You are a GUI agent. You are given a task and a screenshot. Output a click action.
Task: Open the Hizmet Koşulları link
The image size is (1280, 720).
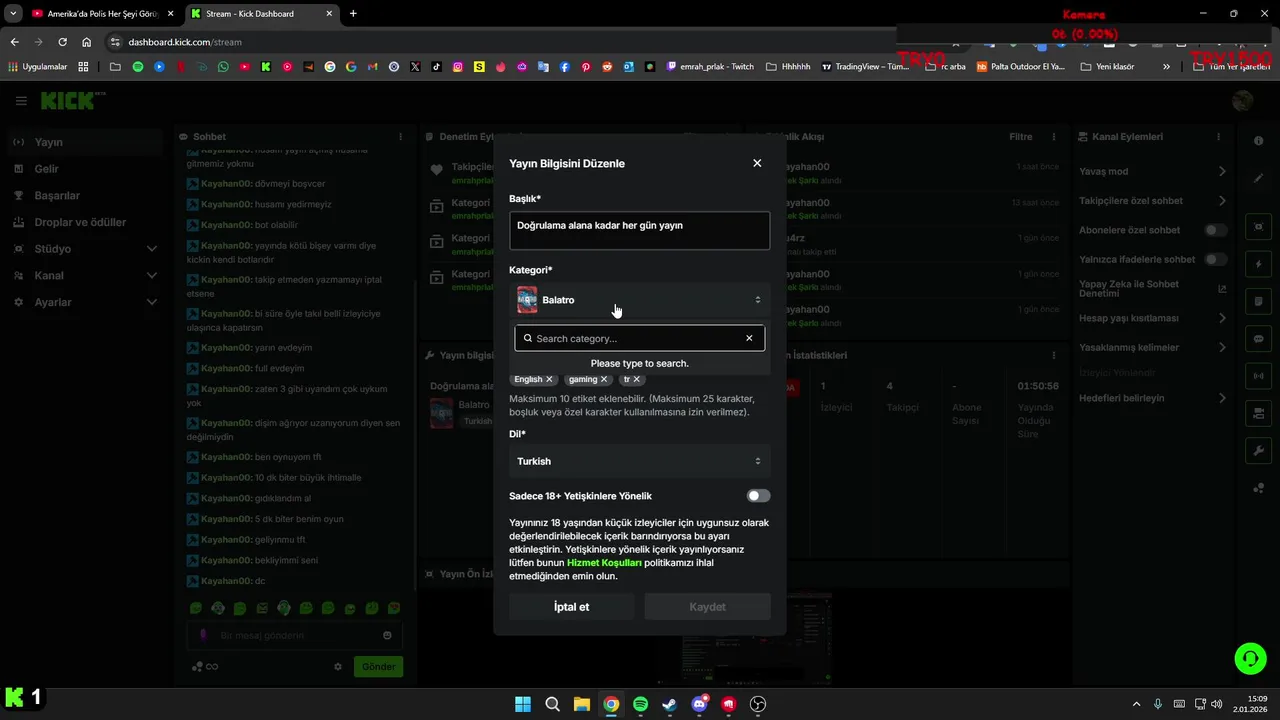[x=604, y=563]
